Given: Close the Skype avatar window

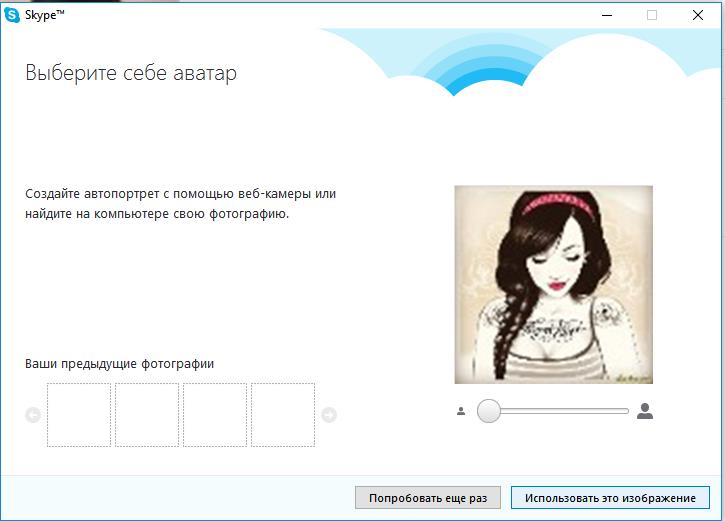Looking at the screenshot, I should coord(698,15).
